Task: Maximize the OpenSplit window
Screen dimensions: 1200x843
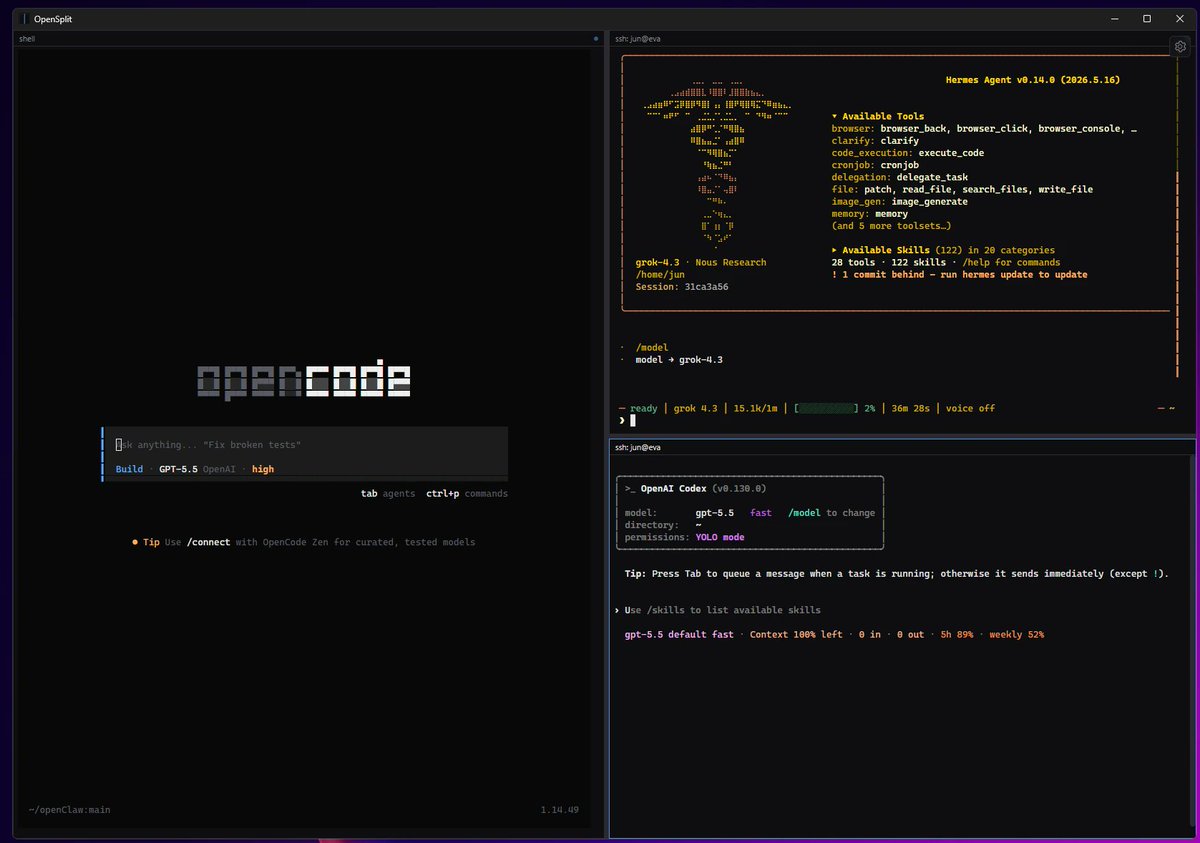Action: tap(1147, 19)
